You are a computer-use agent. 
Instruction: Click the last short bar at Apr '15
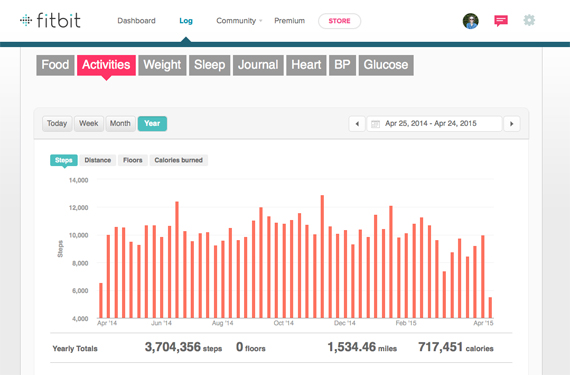pos(490,307)
